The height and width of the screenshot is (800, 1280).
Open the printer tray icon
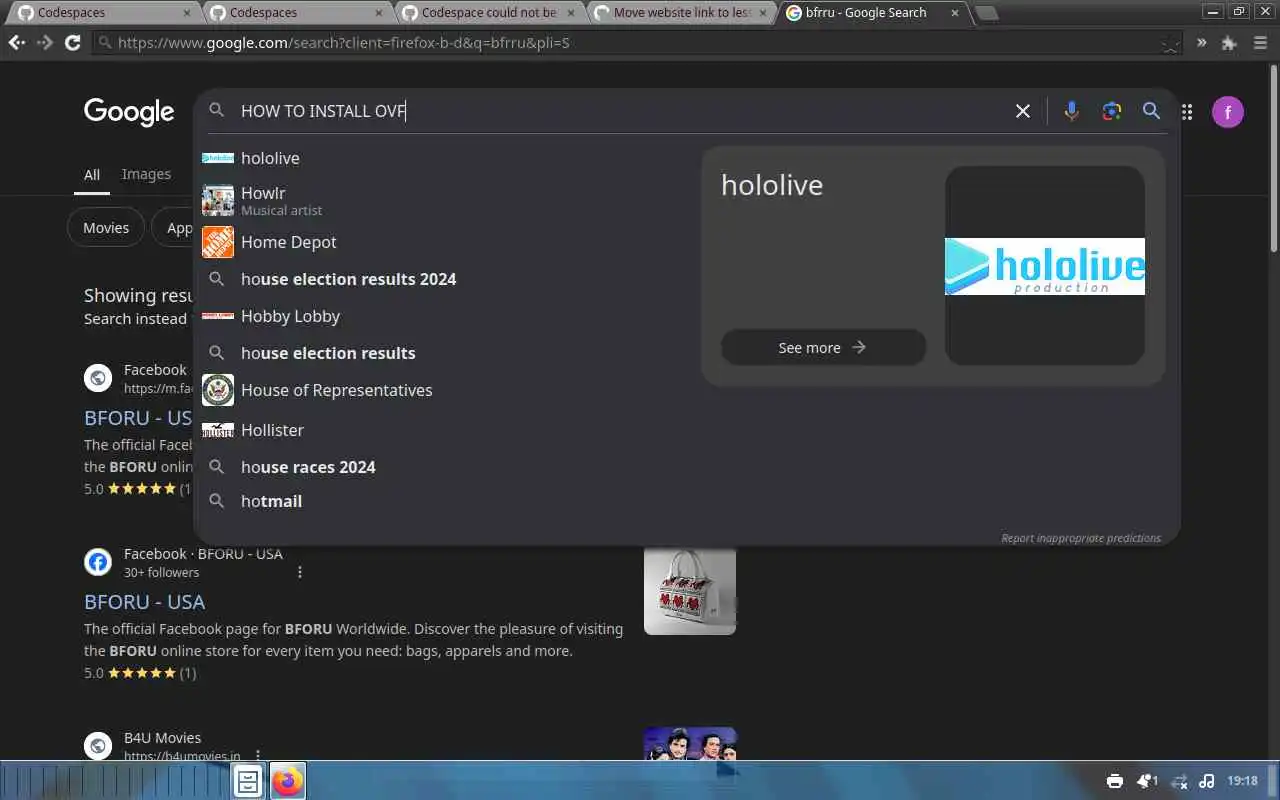[x=1115, y=781]
